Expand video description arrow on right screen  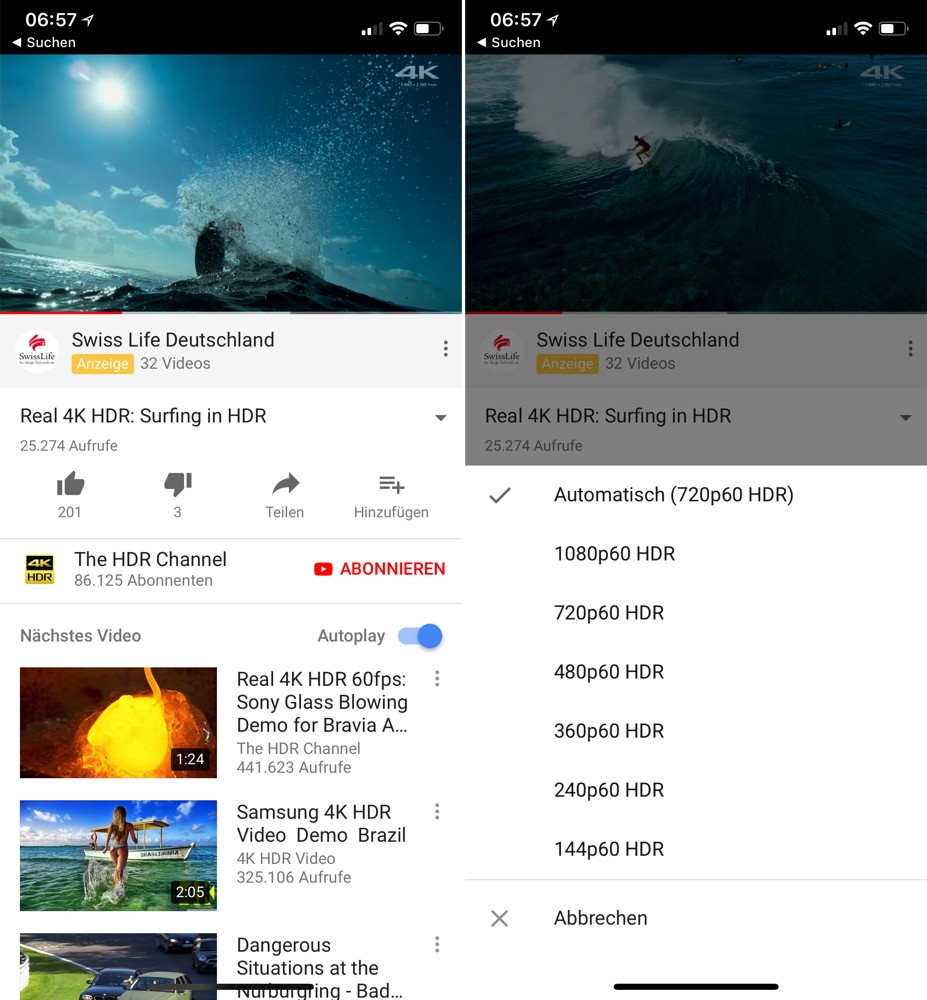coord(905,418)
